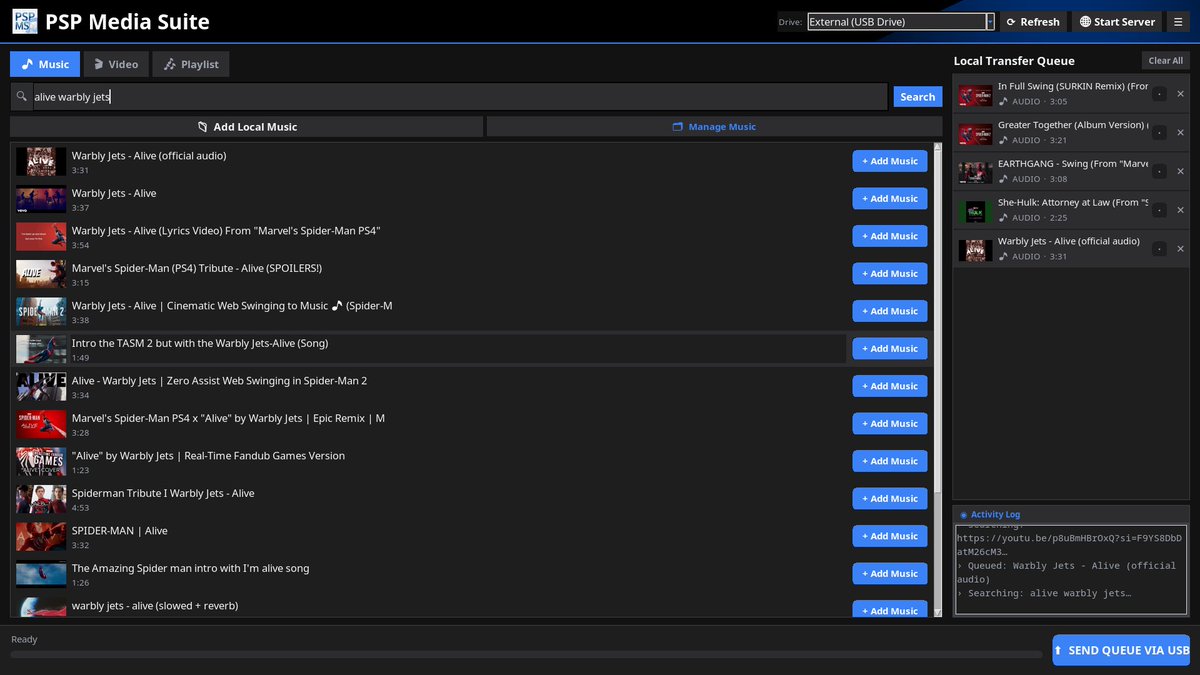Click 'Queued: Warbly Jets - Alive' log entry

pos(1066,572)
